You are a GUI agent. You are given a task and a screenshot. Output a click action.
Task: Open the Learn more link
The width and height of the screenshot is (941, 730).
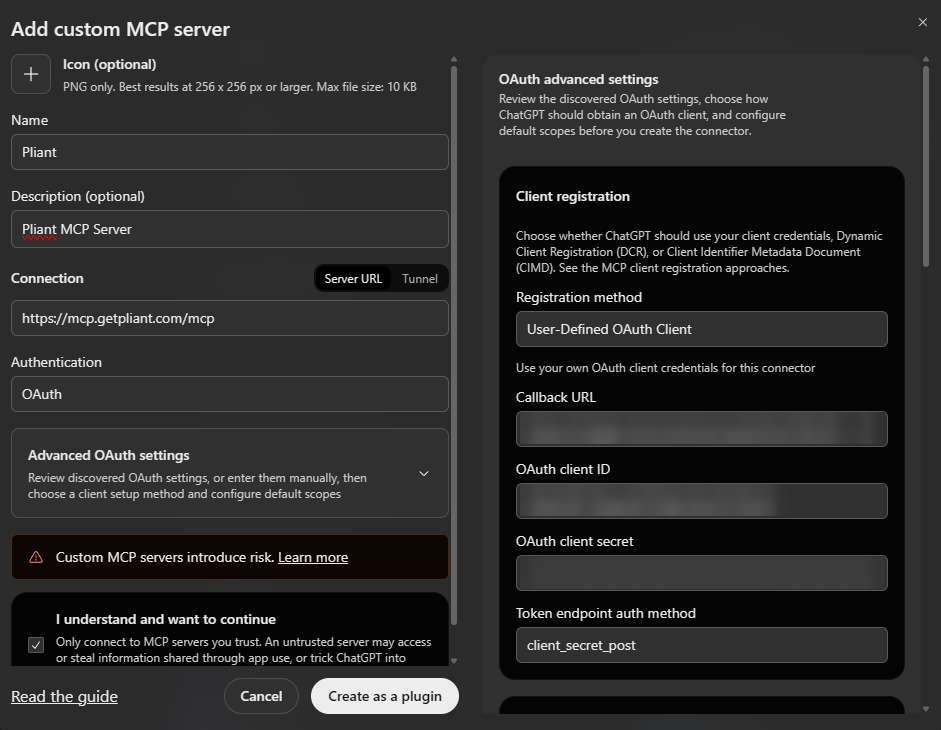(313, 557)
